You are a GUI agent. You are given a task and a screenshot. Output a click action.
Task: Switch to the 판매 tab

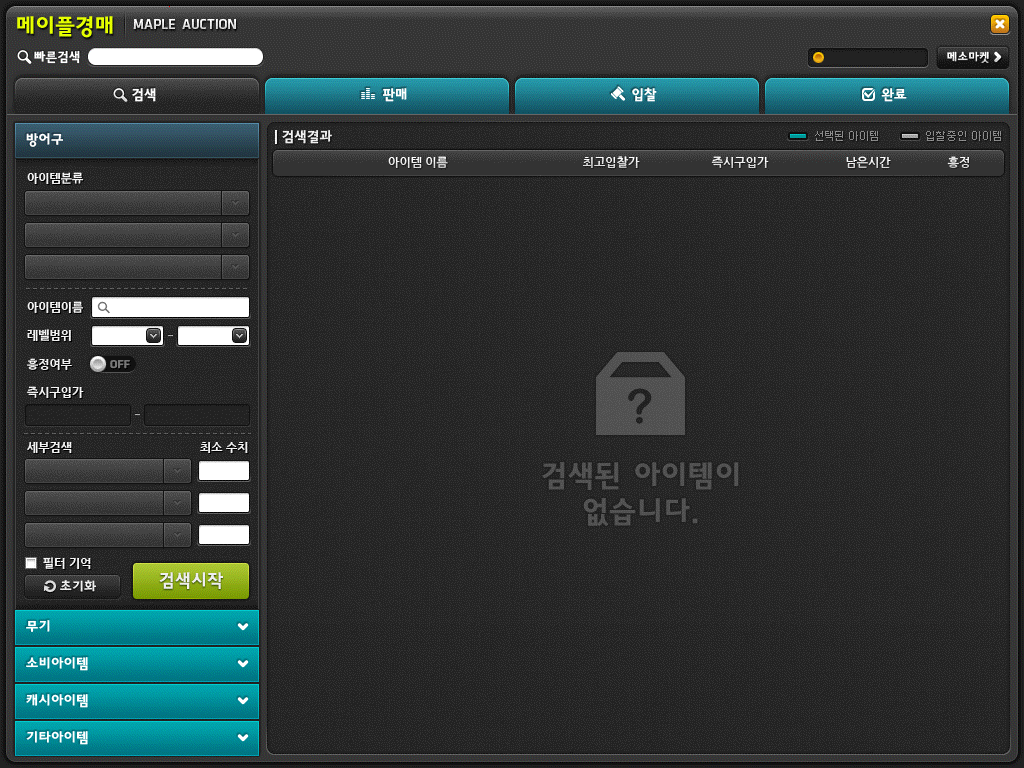pos(387,95)
